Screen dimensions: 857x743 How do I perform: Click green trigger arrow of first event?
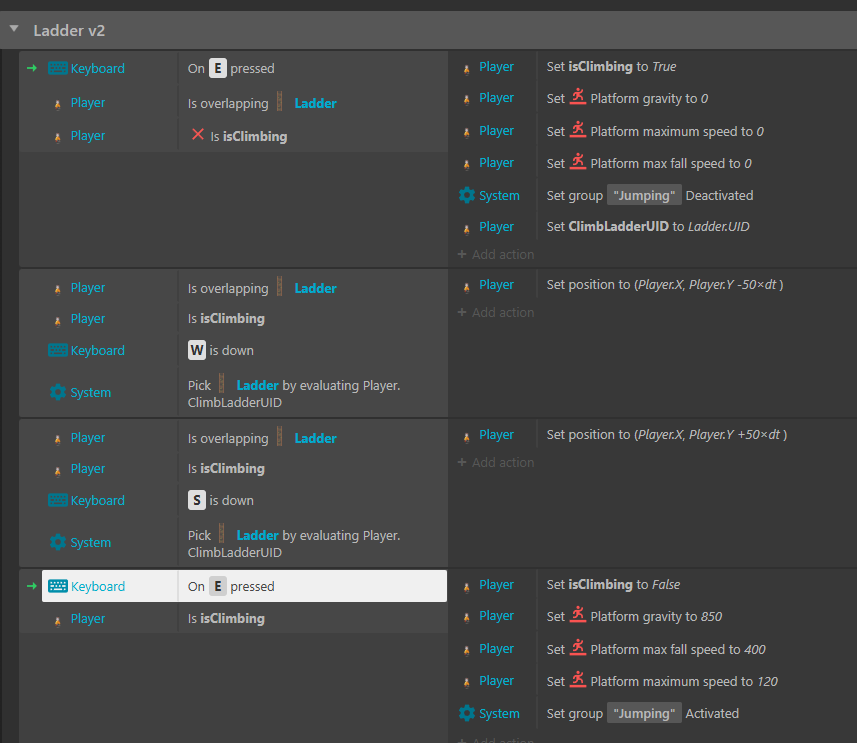(32, 68)
